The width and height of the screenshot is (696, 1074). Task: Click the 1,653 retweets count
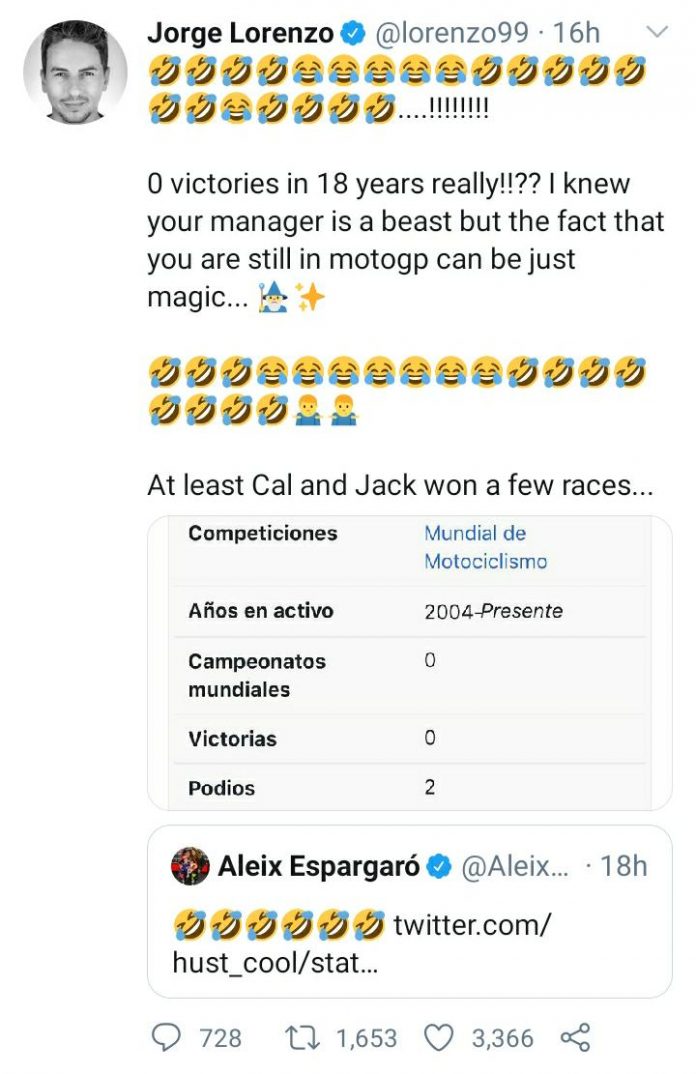pos(366,1039)
